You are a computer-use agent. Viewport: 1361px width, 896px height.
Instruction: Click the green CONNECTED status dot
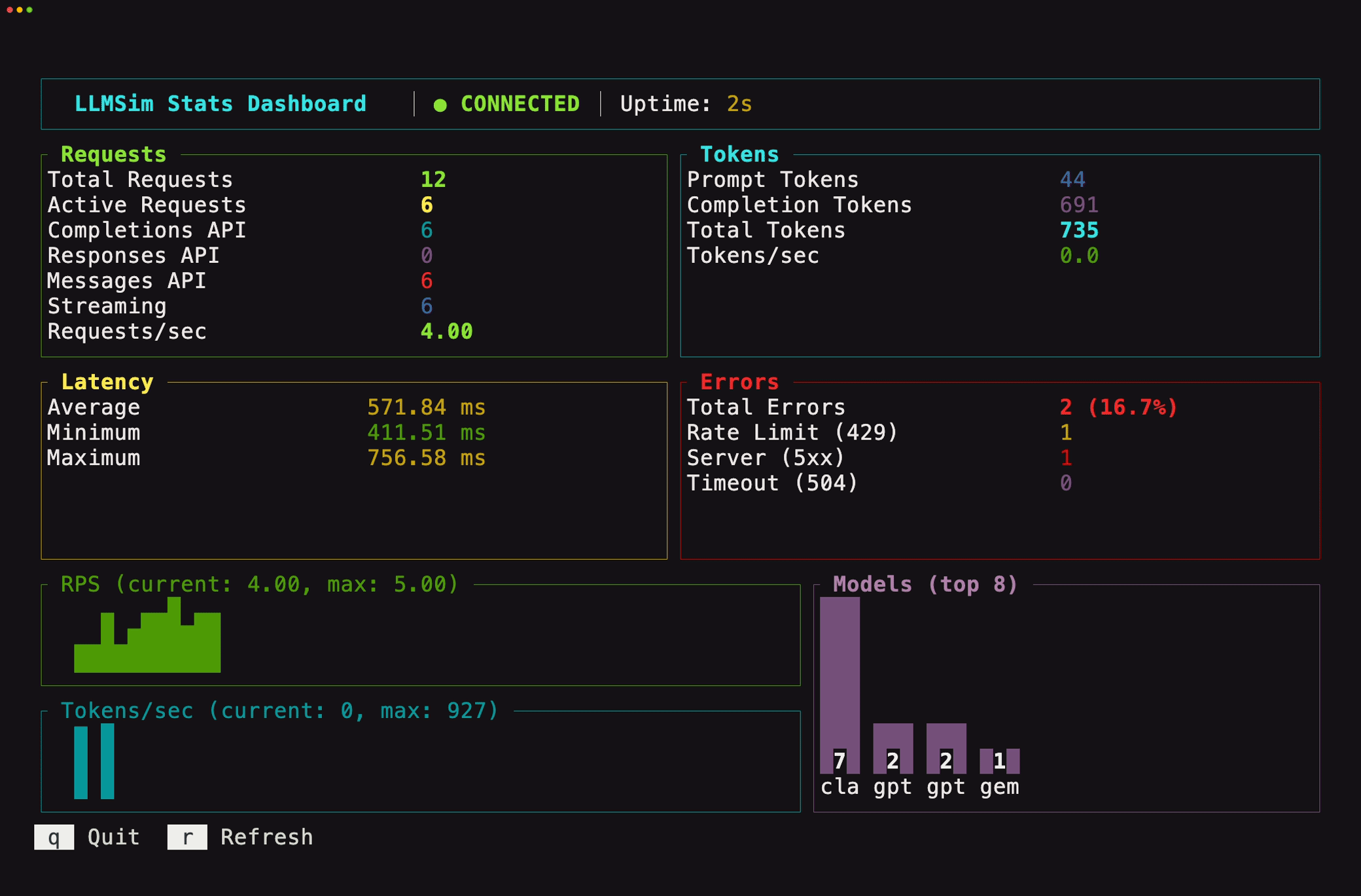click(440, 105)
